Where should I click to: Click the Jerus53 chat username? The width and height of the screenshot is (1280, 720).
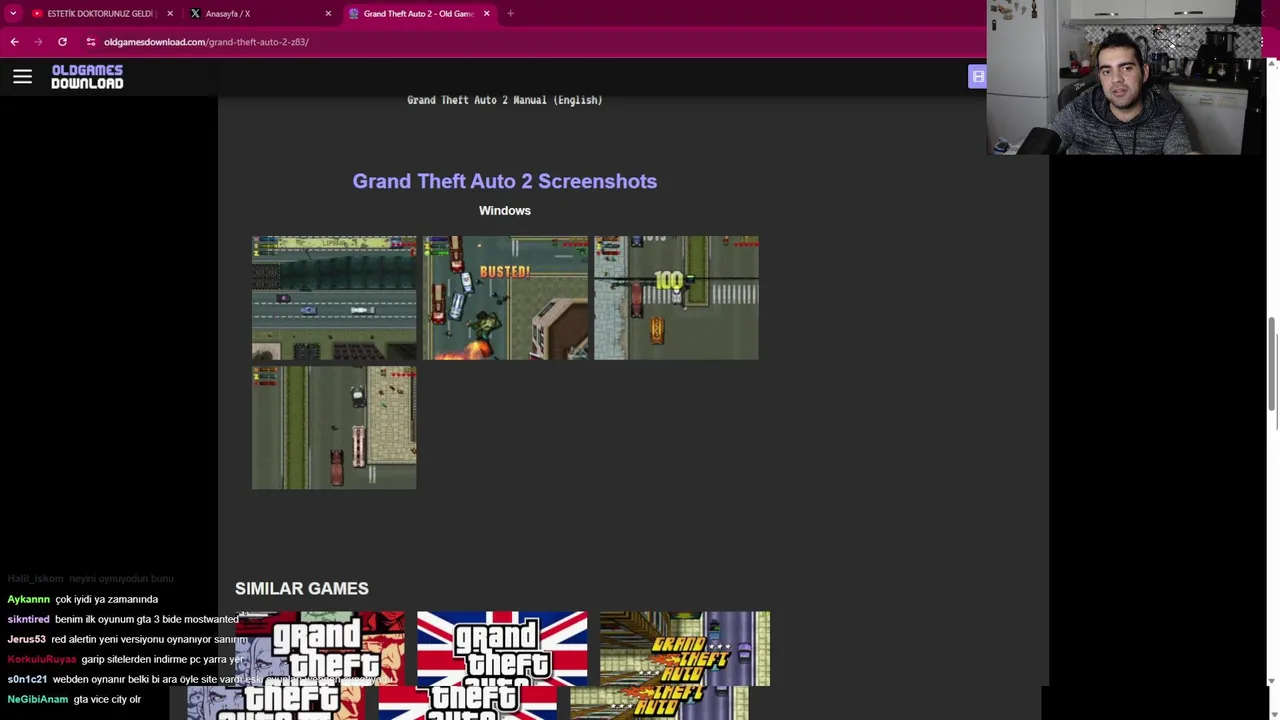tap(27, 639)
